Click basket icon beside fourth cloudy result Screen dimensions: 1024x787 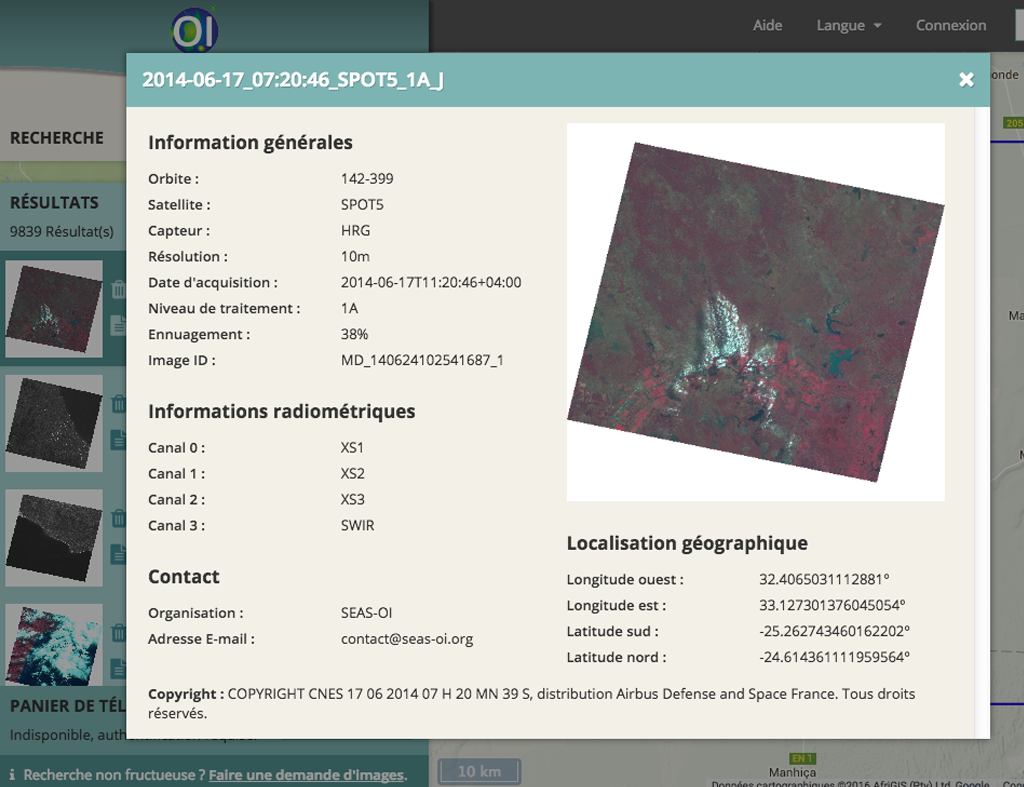click(x=117, y=633)
